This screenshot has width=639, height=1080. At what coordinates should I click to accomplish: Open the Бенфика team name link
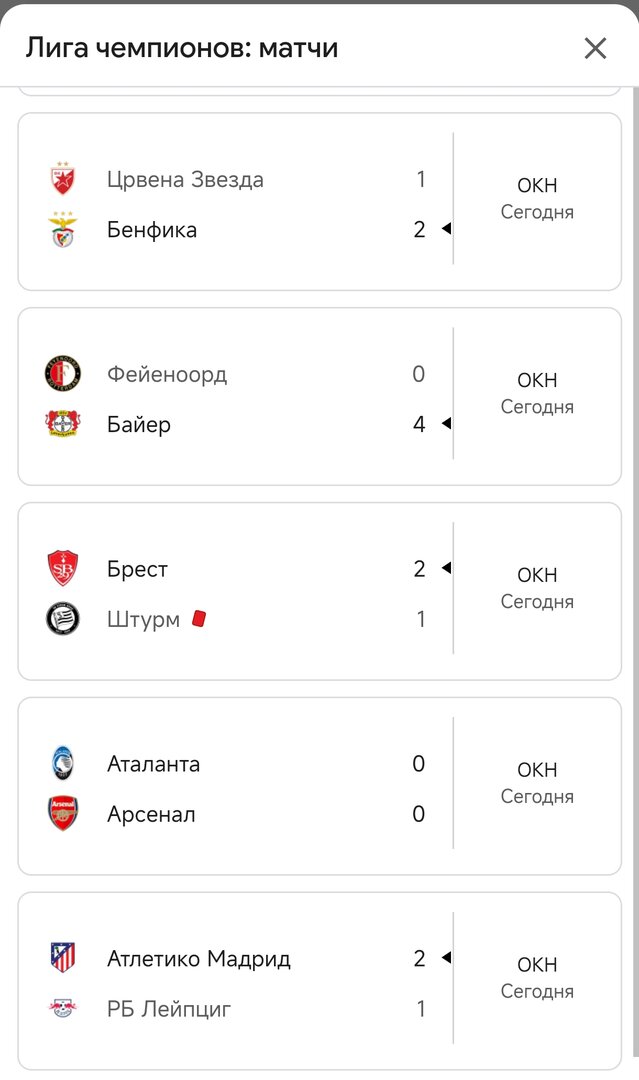click(x=152, y=230)
